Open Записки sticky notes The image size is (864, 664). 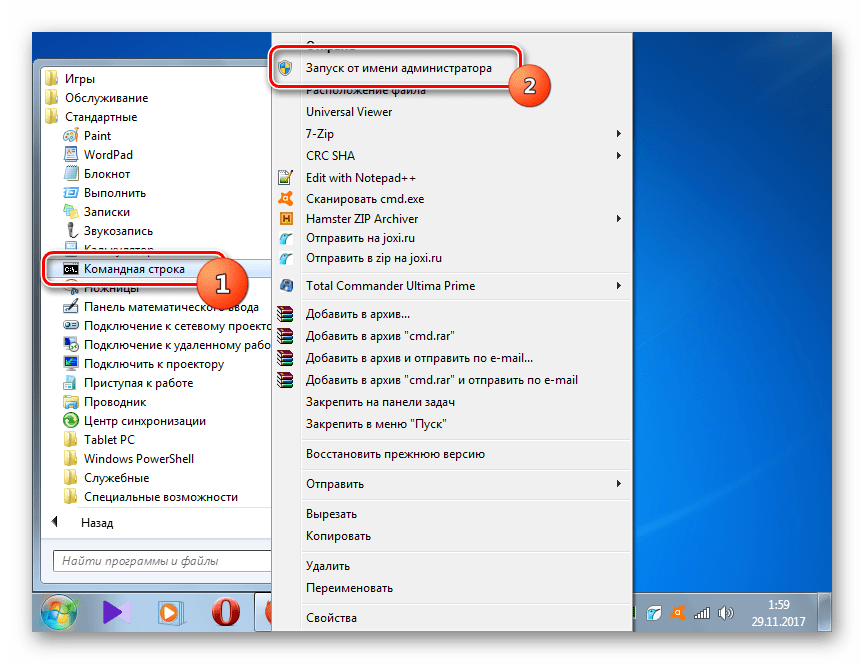coord(97,212)
